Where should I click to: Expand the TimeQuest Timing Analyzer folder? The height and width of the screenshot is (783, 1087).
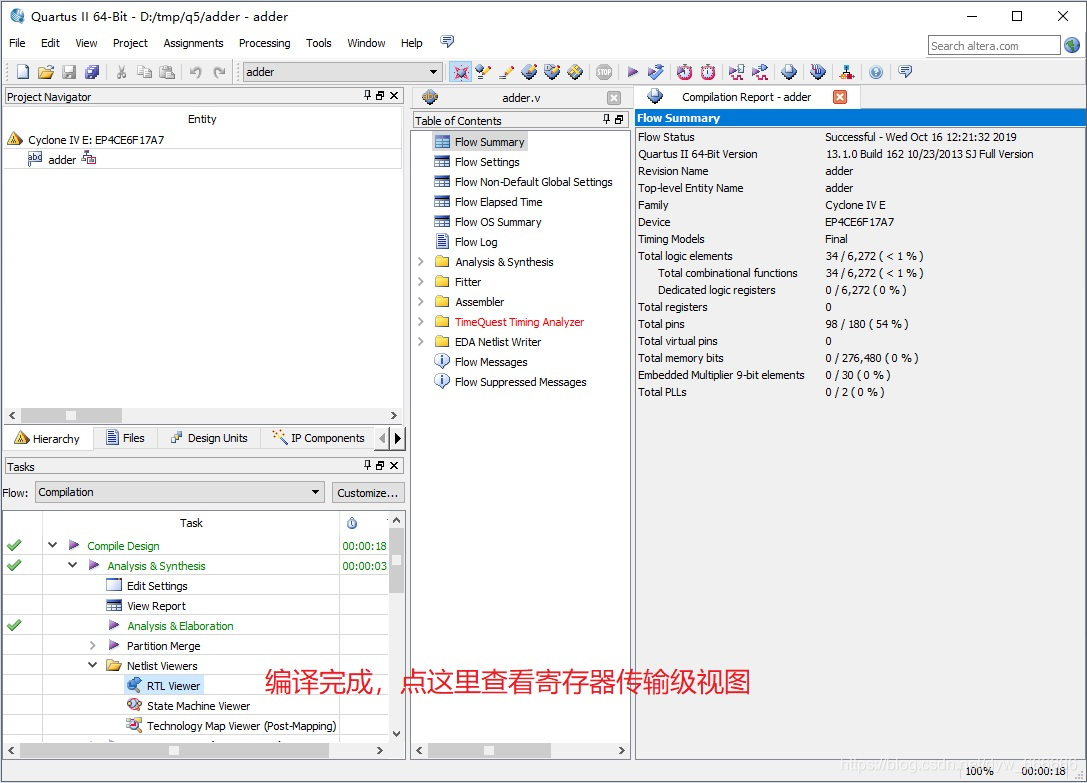tap(421, 322)
